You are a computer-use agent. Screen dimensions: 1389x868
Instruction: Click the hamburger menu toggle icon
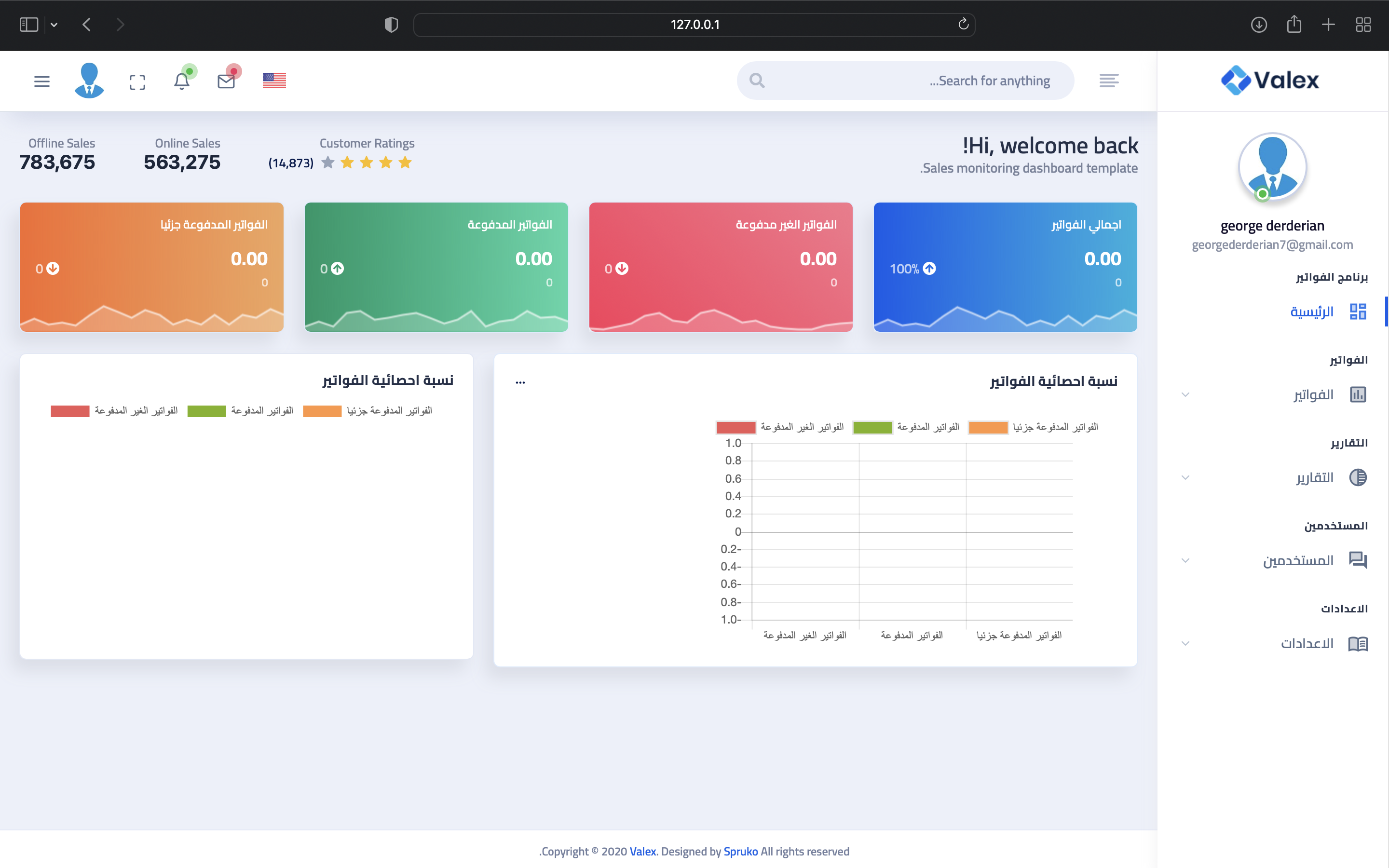tap(42, 81)
